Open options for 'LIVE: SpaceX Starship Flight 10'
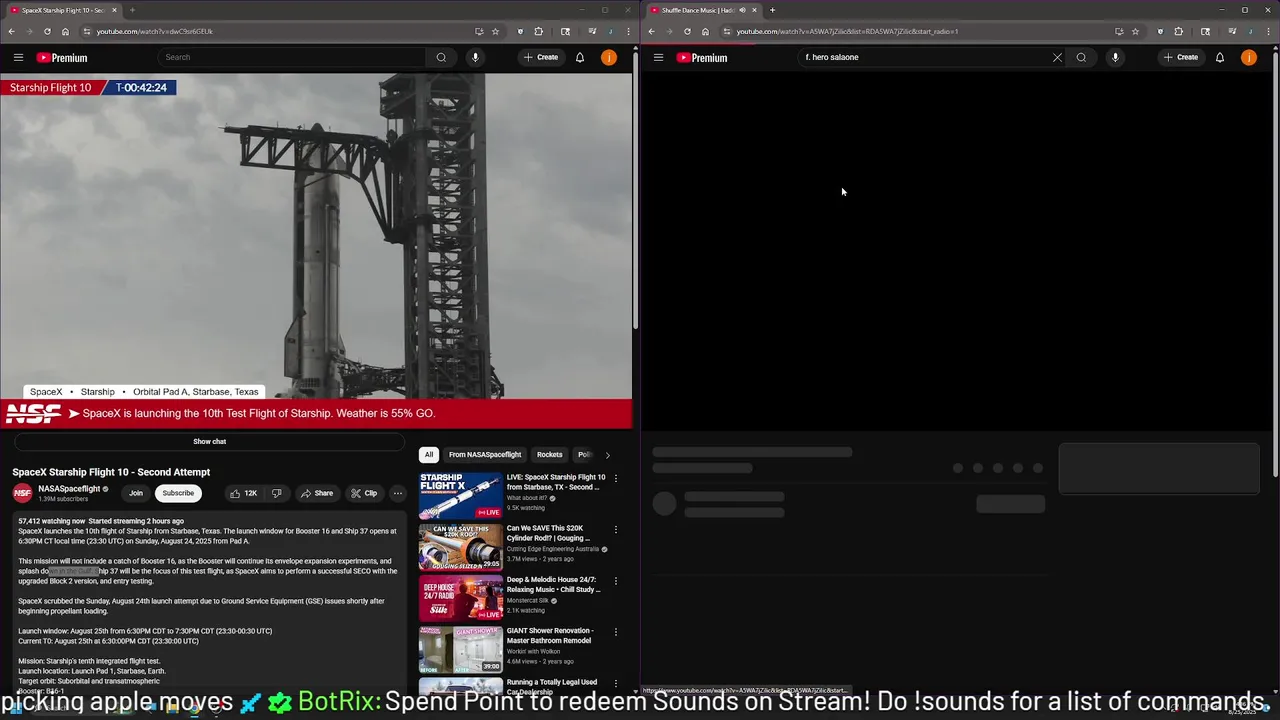Screen dimensions: 1280x720 tap(616, 478)
